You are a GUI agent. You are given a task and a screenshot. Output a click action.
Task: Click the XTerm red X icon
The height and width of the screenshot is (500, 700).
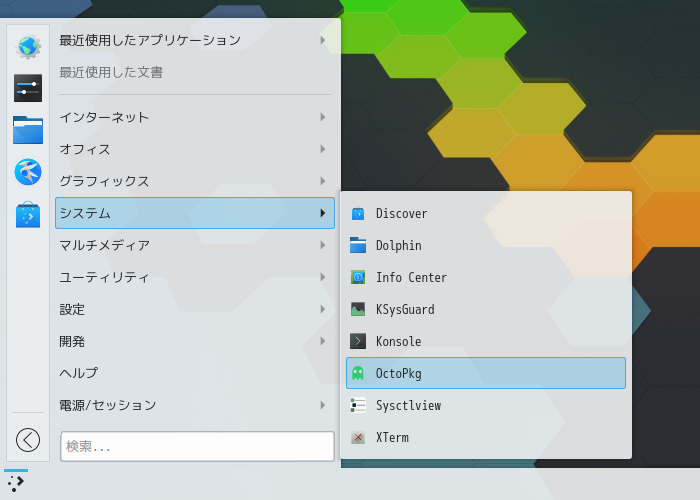[x=358, y=437]
